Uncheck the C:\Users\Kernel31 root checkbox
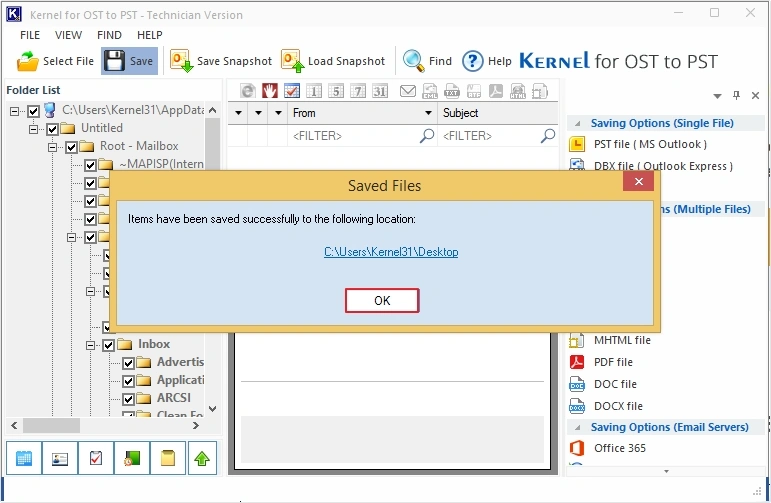 pos(33,111)
